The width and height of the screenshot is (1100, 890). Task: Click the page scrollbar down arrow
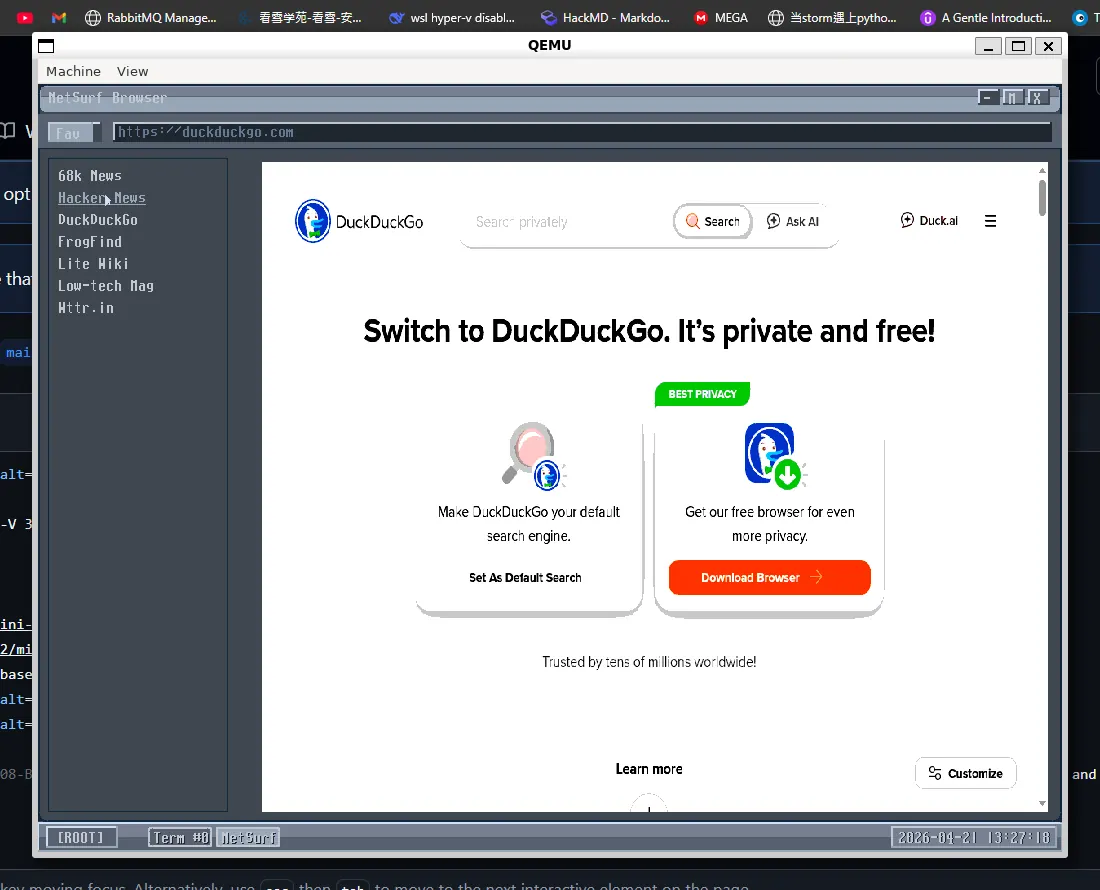click(x=1042, y=804)
